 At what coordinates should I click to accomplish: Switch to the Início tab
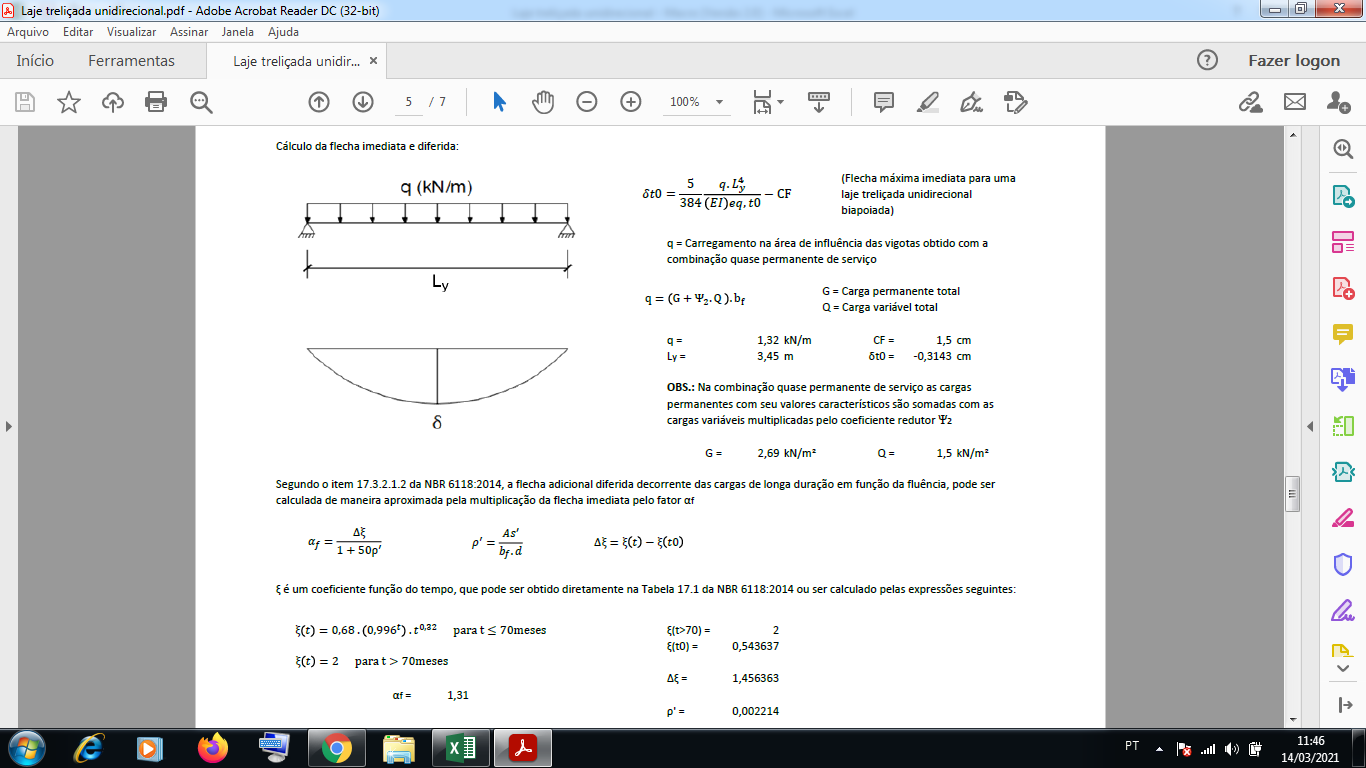35,60
